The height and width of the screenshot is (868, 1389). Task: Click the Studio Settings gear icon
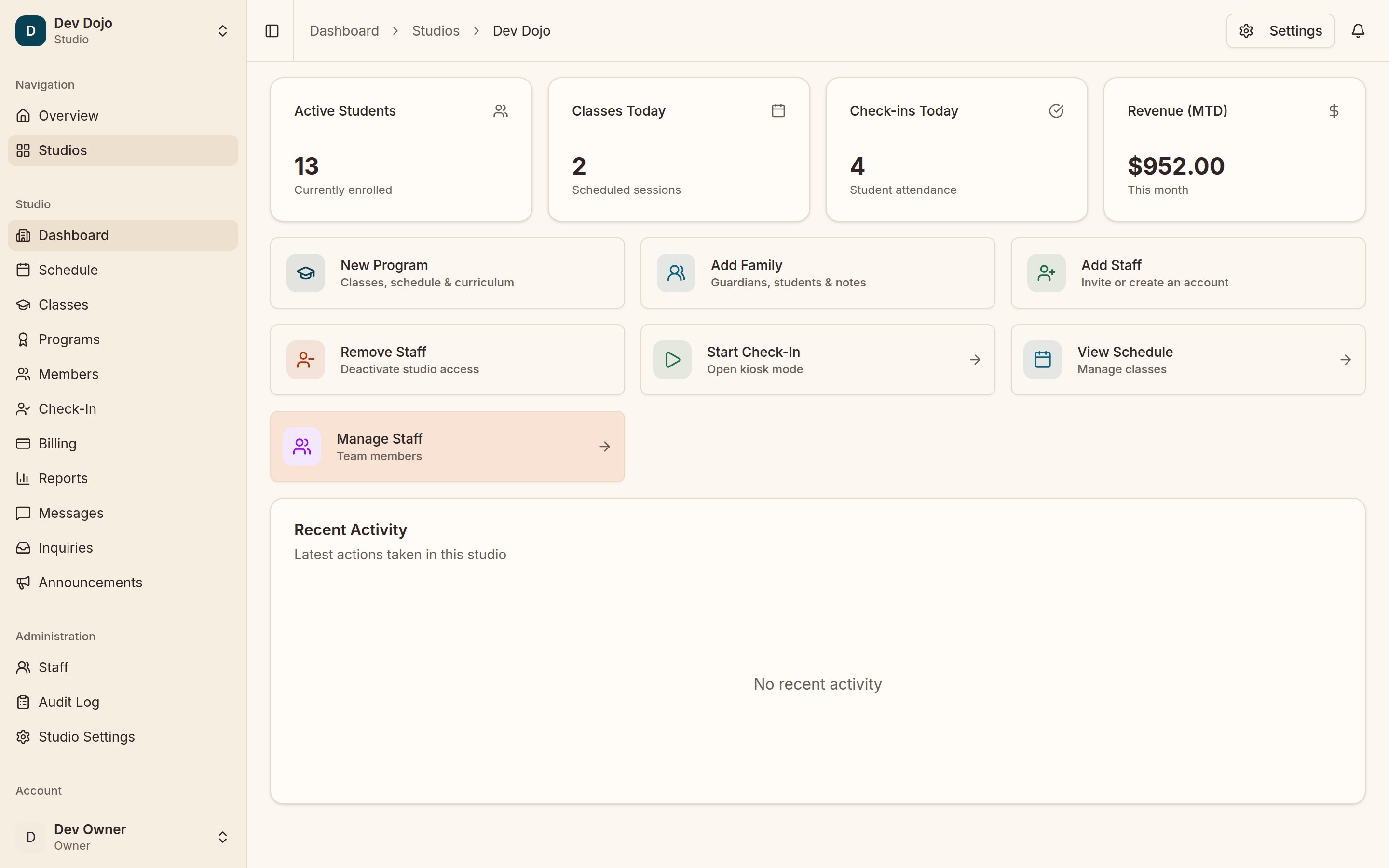tap(23, 736)
